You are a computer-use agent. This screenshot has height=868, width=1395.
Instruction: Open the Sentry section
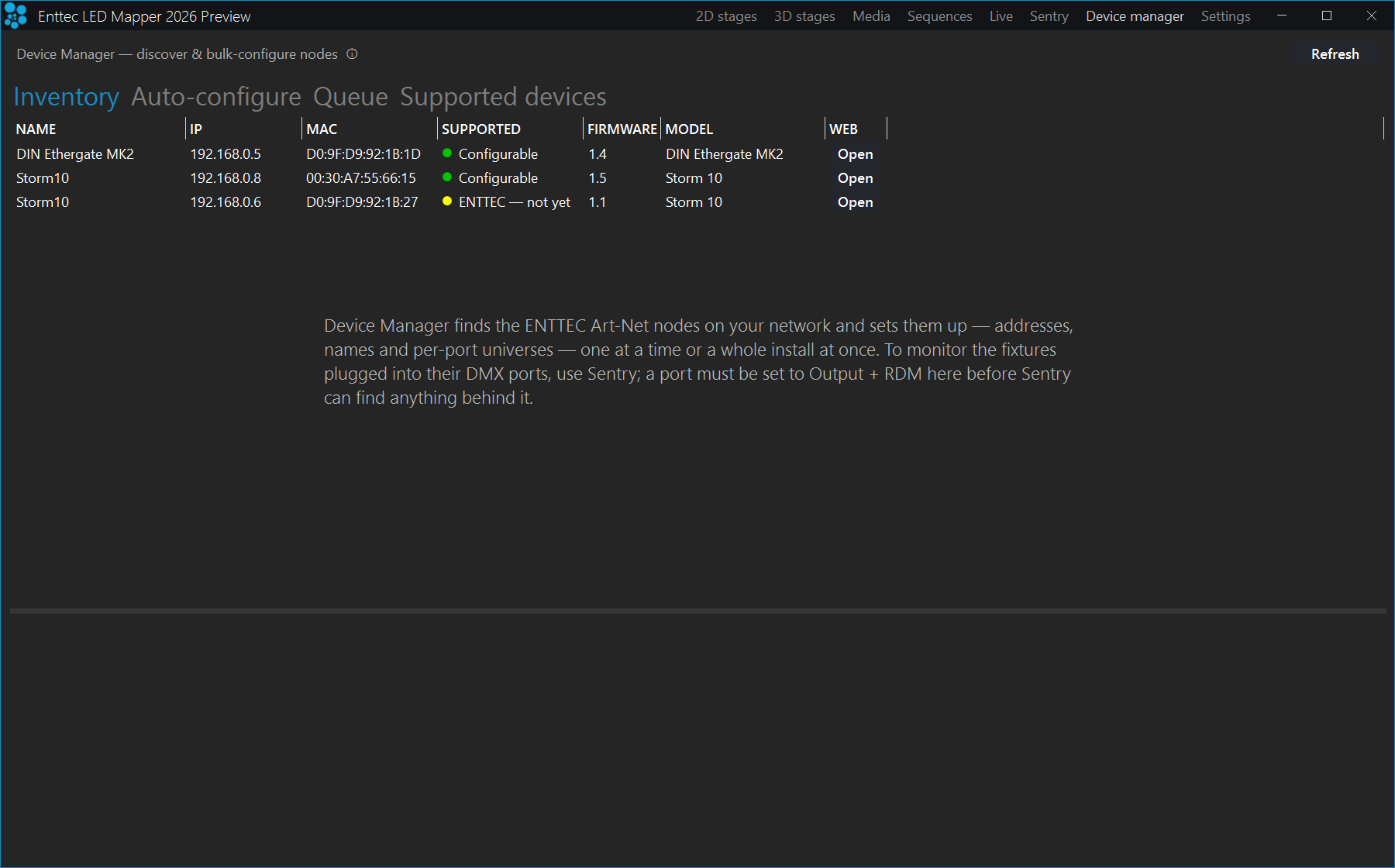[x=1049, y=16]
